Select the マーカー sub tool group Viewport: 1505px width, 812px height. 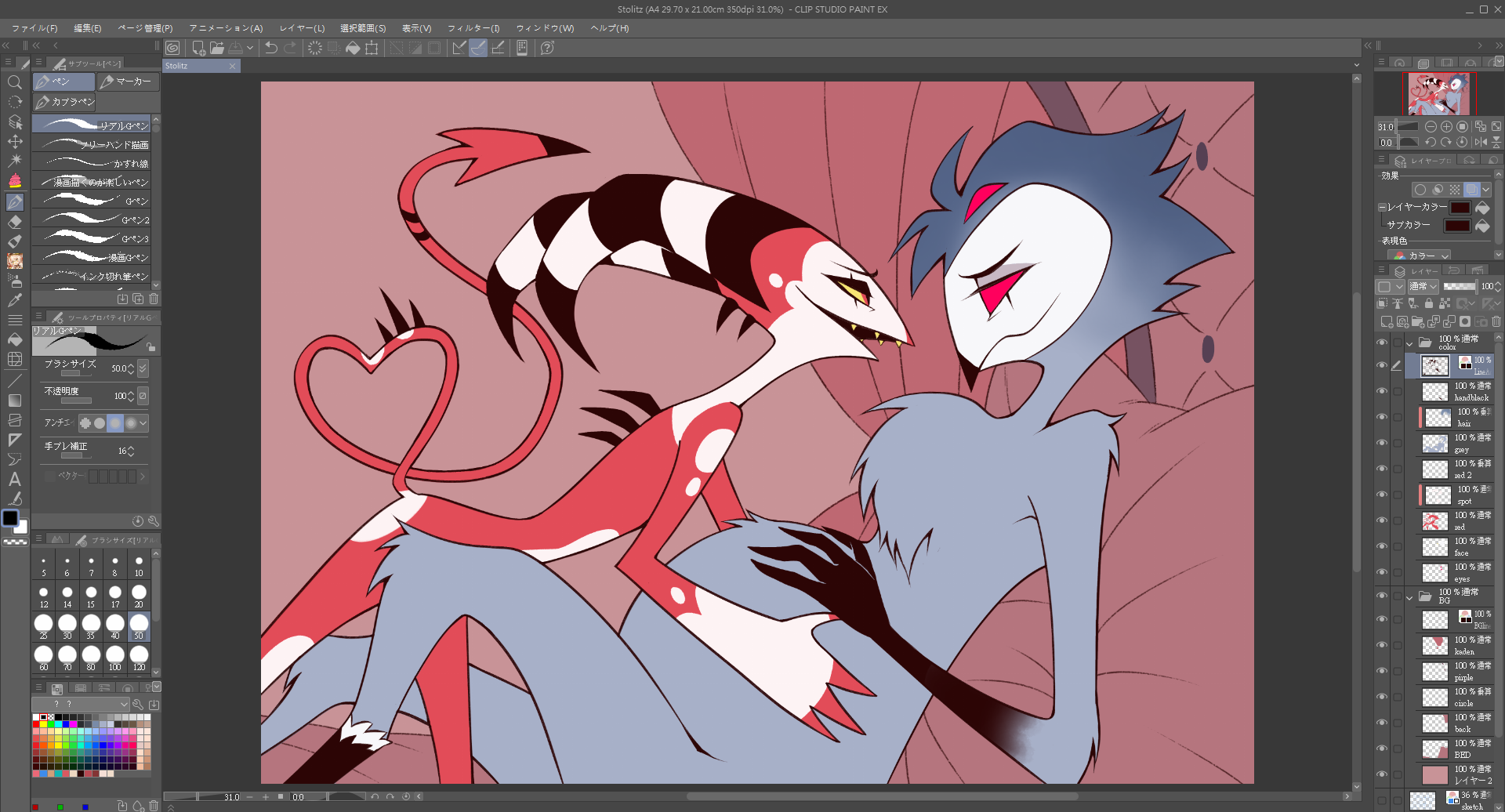coord(128,82)
